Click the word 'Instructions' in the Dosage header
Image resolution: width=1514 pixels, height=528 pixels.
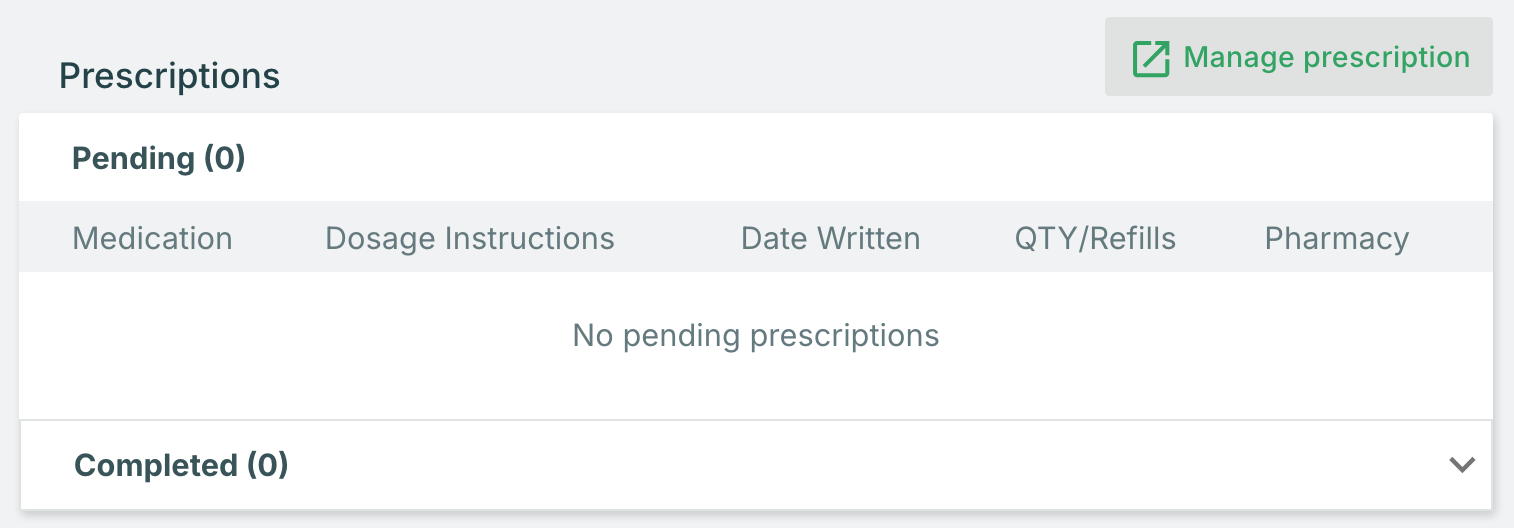tap(529, 238)
